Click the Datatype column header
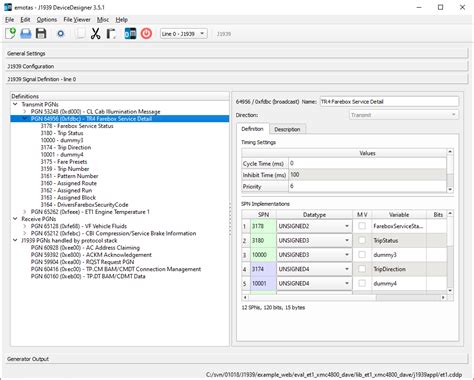This screenshot has width=474, height=380. 314,215
